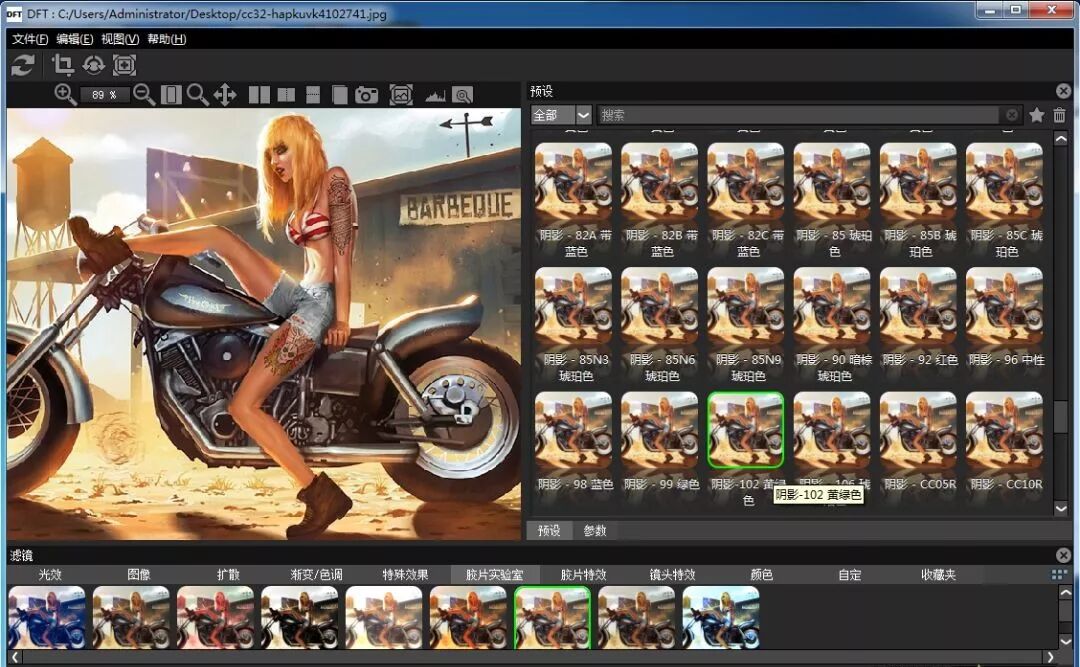The image size is (1080, 667).
Task: Delete preset with the trash icon
Action: point(1059,115)
